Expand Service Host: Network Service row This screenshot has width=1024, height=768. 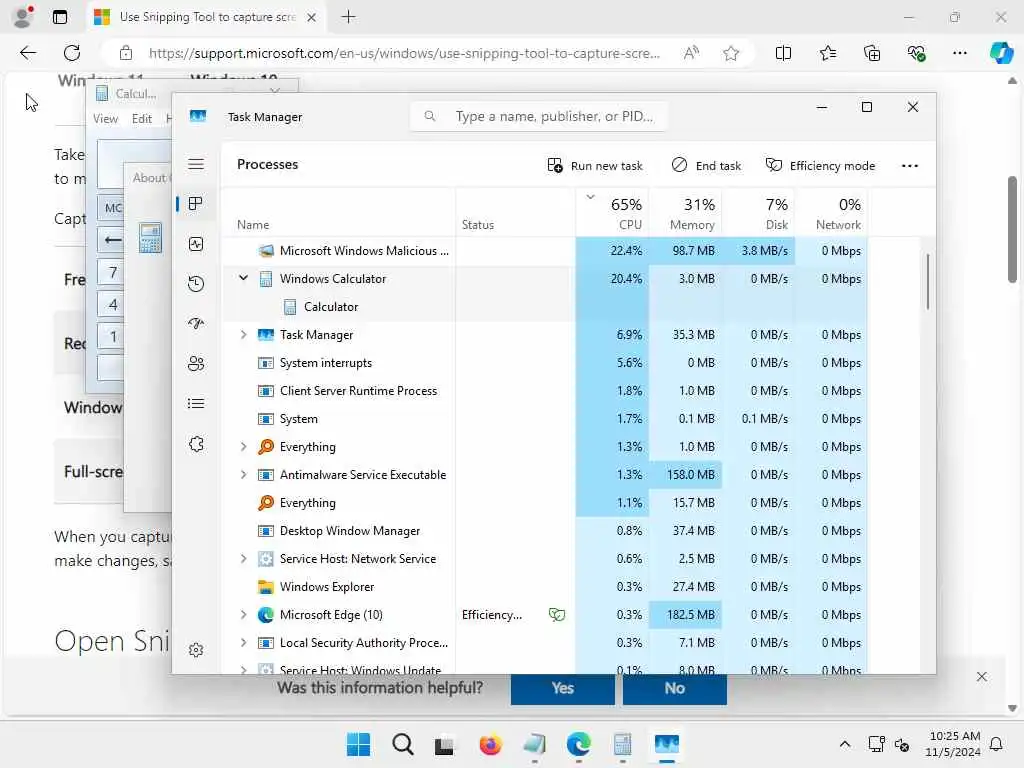(244, 559)
